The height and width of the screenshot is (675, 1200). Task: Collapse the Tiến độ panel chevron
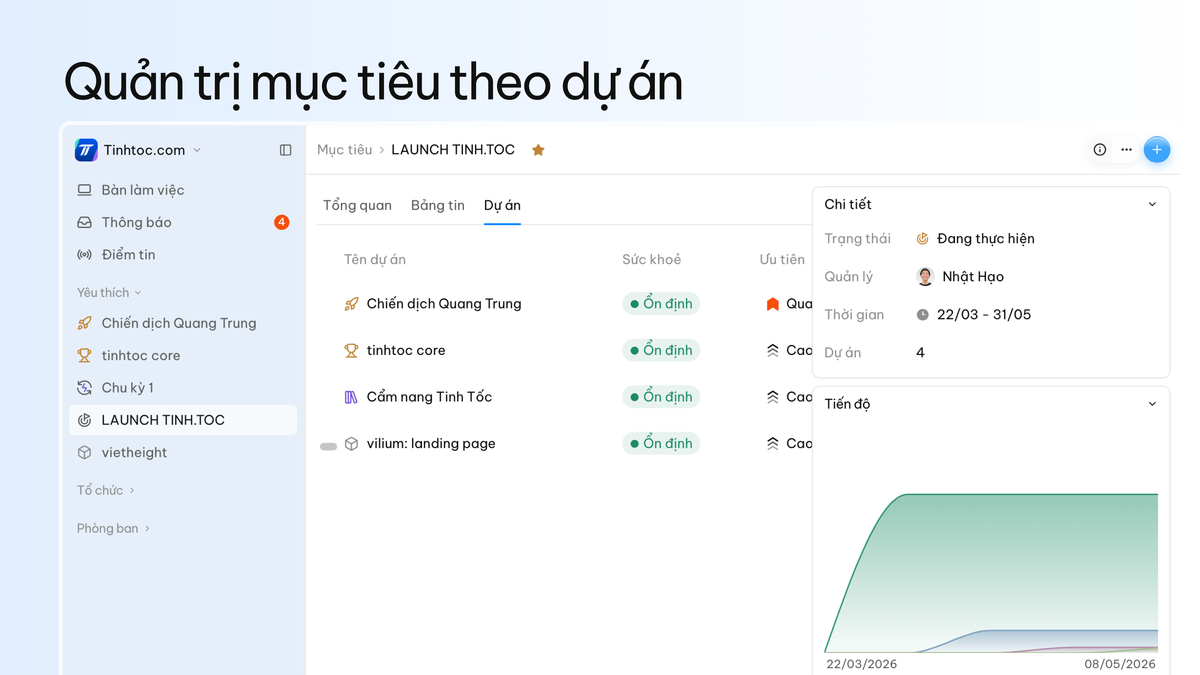point(1152,404)
